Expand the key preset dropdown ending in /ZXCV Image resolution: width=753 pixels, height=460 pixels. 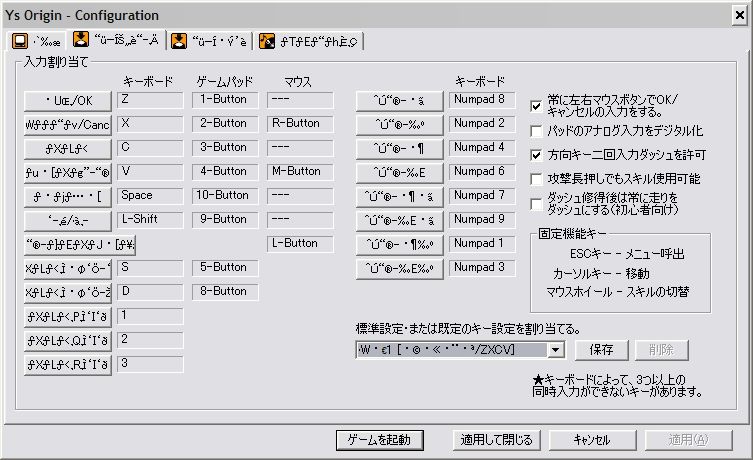[555, 350]
